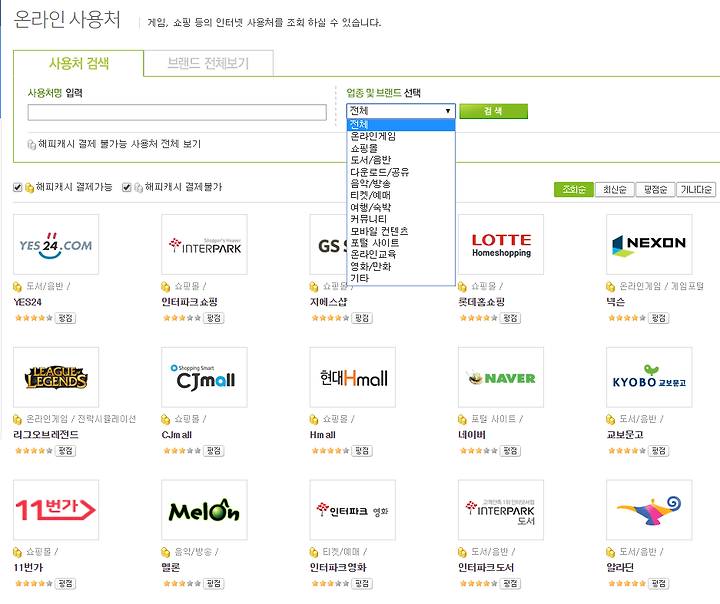This screenshot has width=720, height=604.
Task: Click the coin icon beside 리그오브레전드 category
Action: tap(17, 419)
